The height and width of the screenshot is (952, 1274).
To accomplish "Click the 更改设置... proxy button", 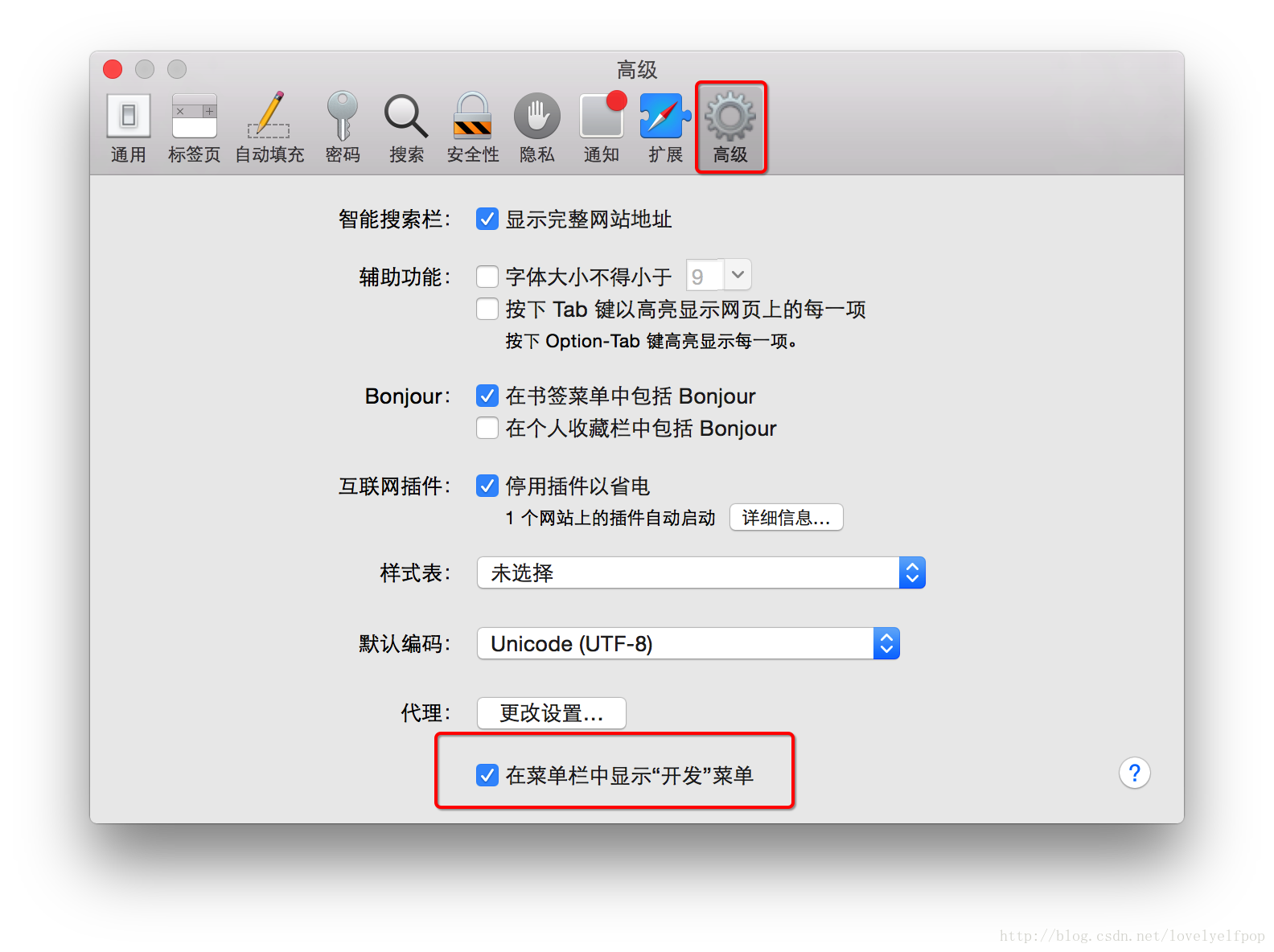I will 552,713.
